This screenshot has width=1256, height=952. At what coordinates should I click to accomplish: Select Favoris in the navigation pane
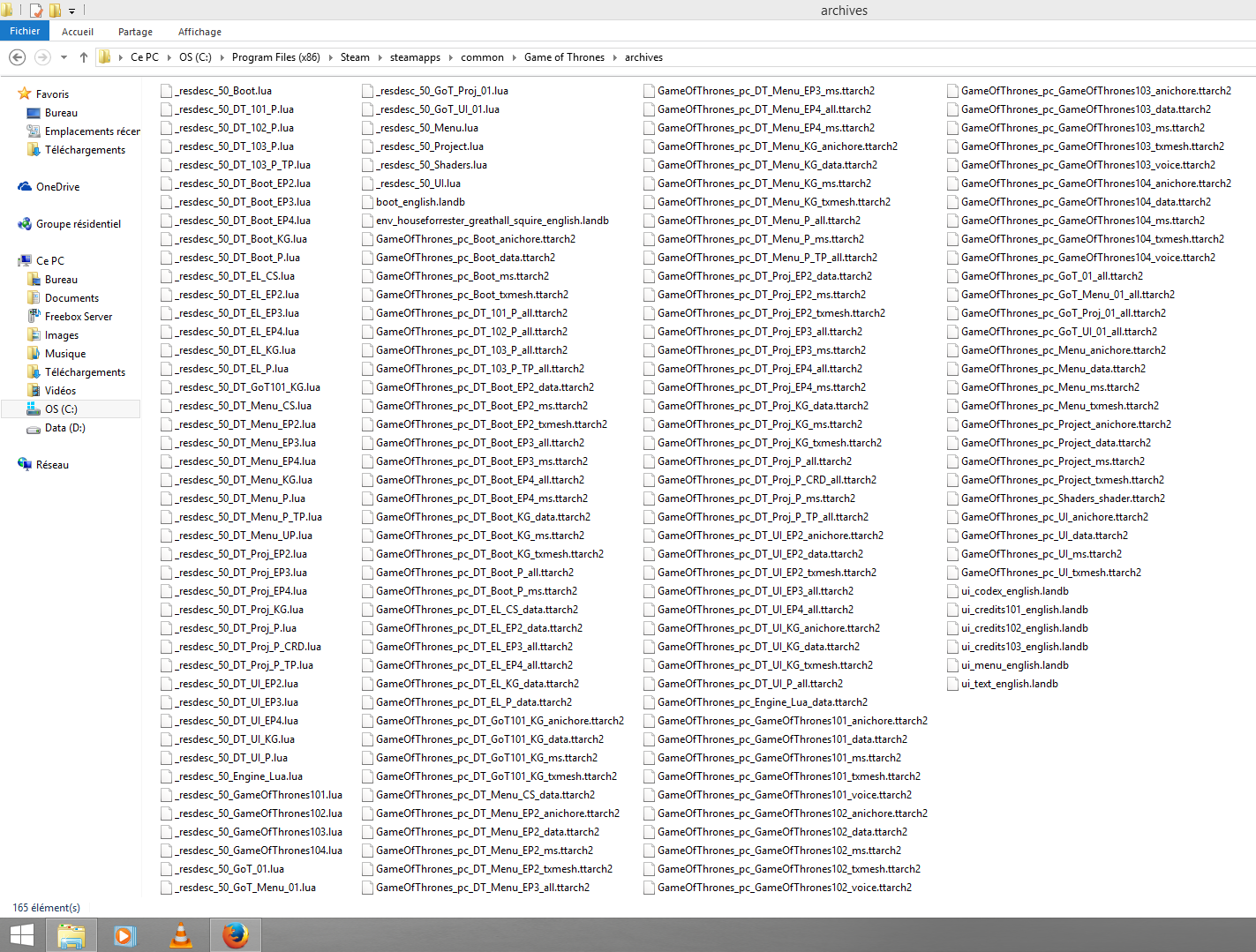click(52, 94)
